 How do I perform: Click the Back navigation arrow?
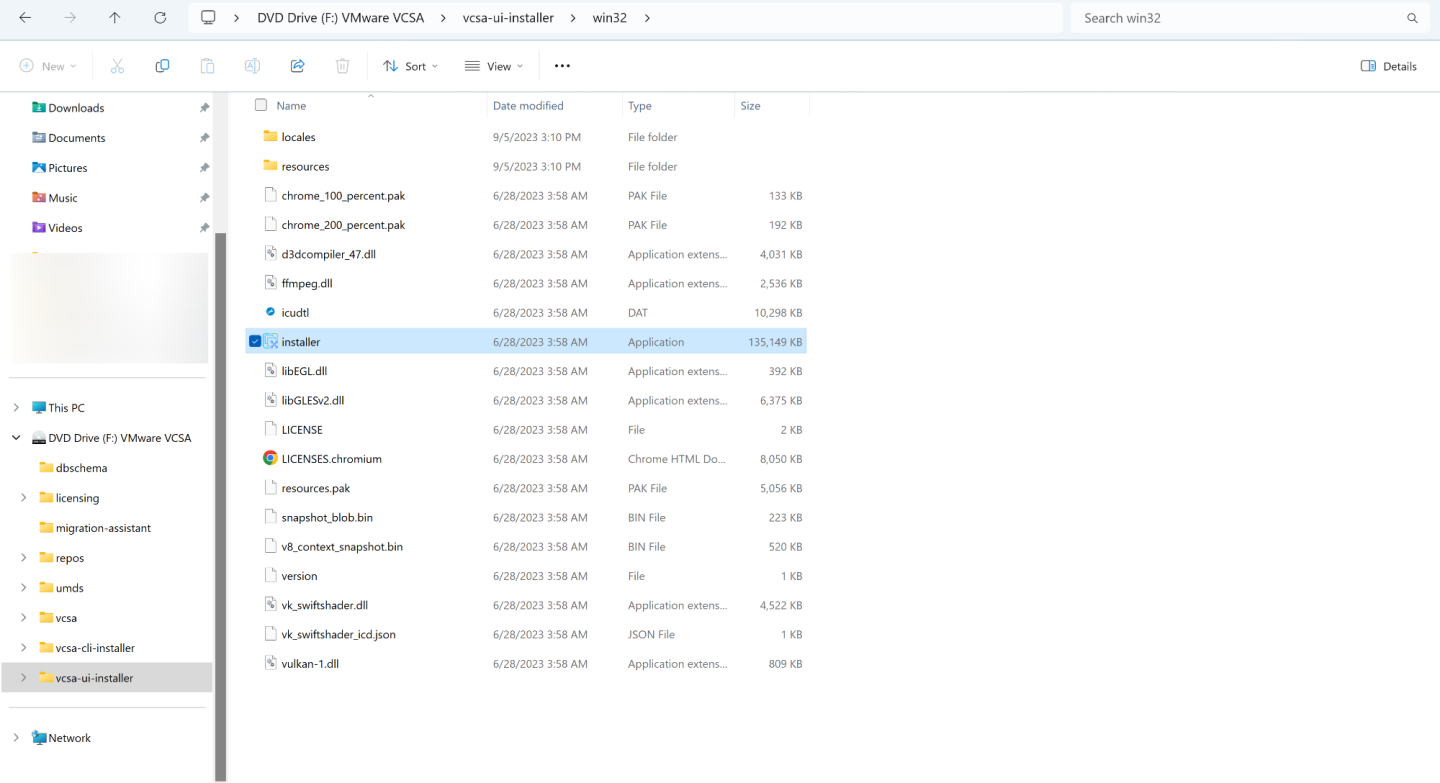tap(25, 18)
